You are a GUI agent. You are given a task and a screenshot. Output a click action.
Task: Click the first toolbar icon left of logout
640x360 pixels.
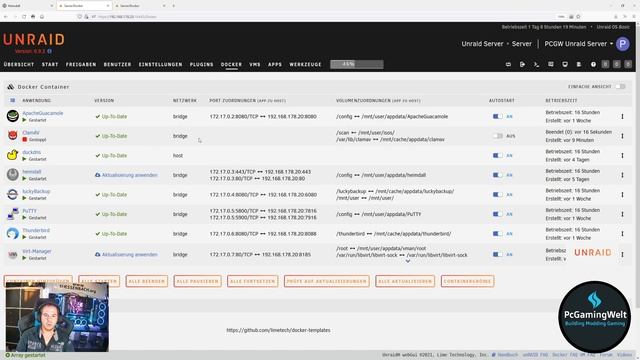[508, 64]
